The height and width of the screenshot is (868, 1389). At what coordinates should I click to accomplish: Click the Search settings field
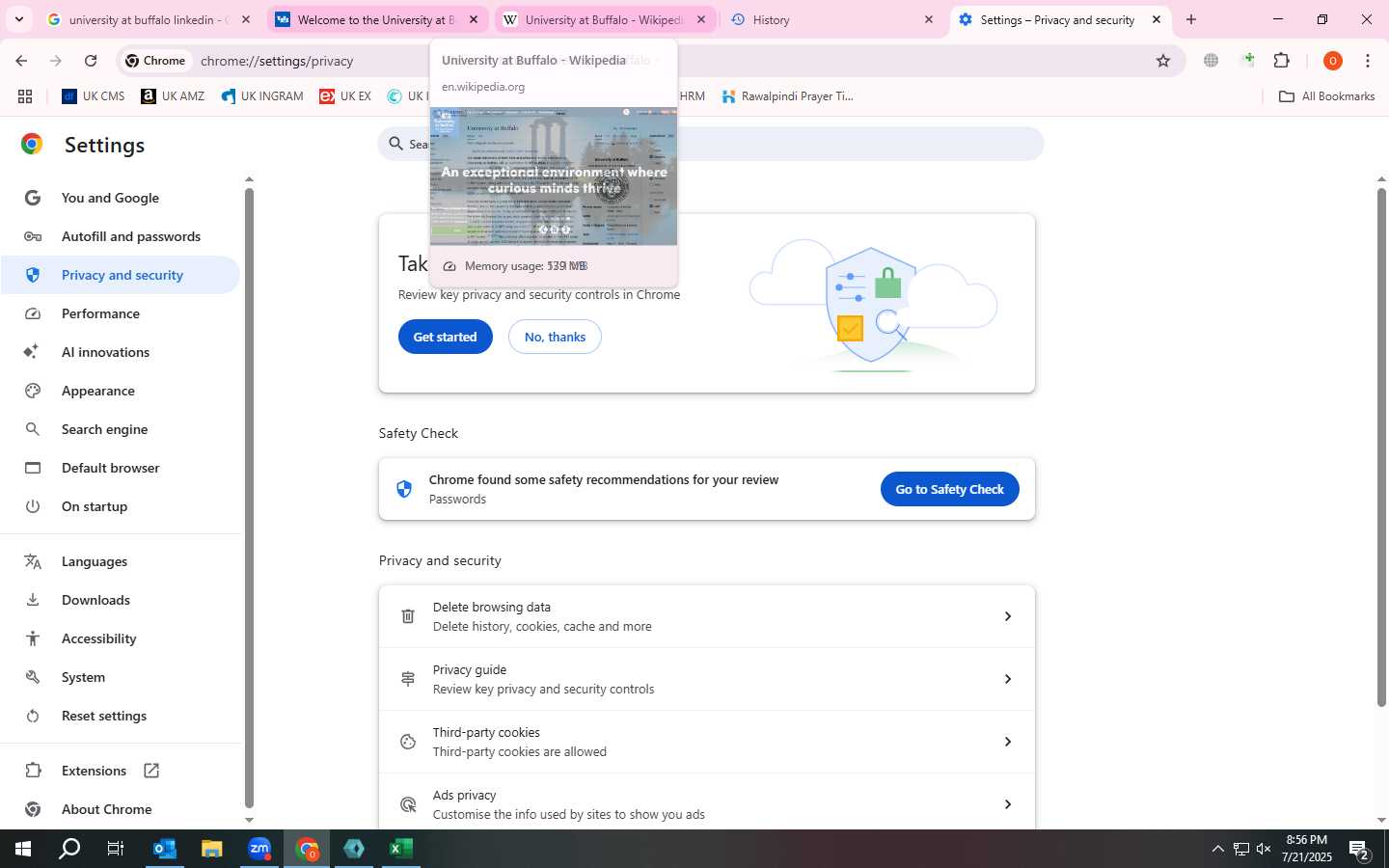(x=711, y=144)
